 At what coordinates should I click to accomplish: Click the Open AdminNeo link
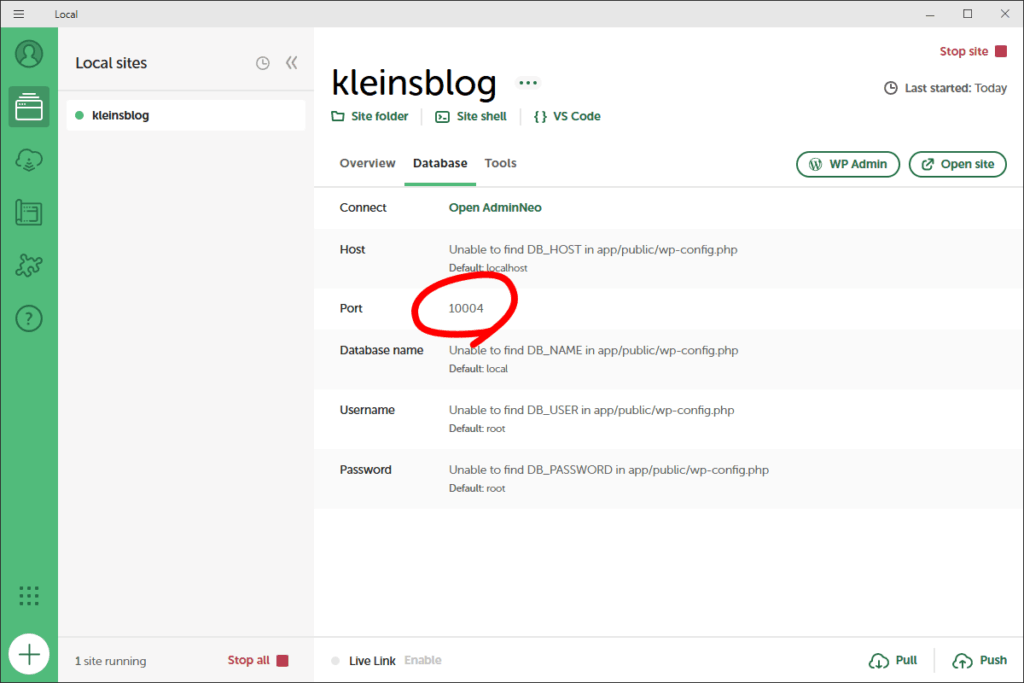[x=495, y=208]
